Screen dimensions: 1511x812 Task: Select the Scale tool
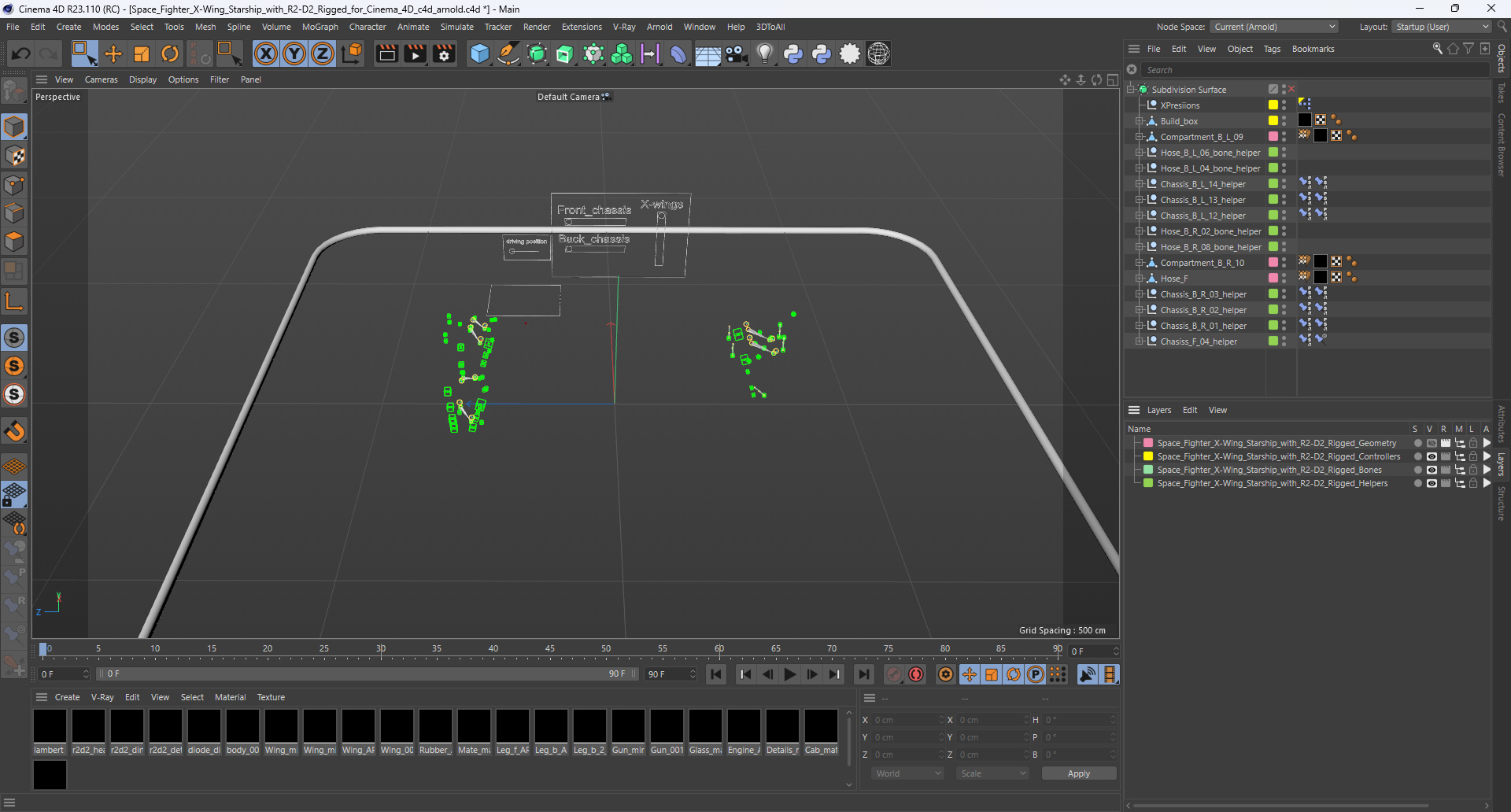(142, 54)
